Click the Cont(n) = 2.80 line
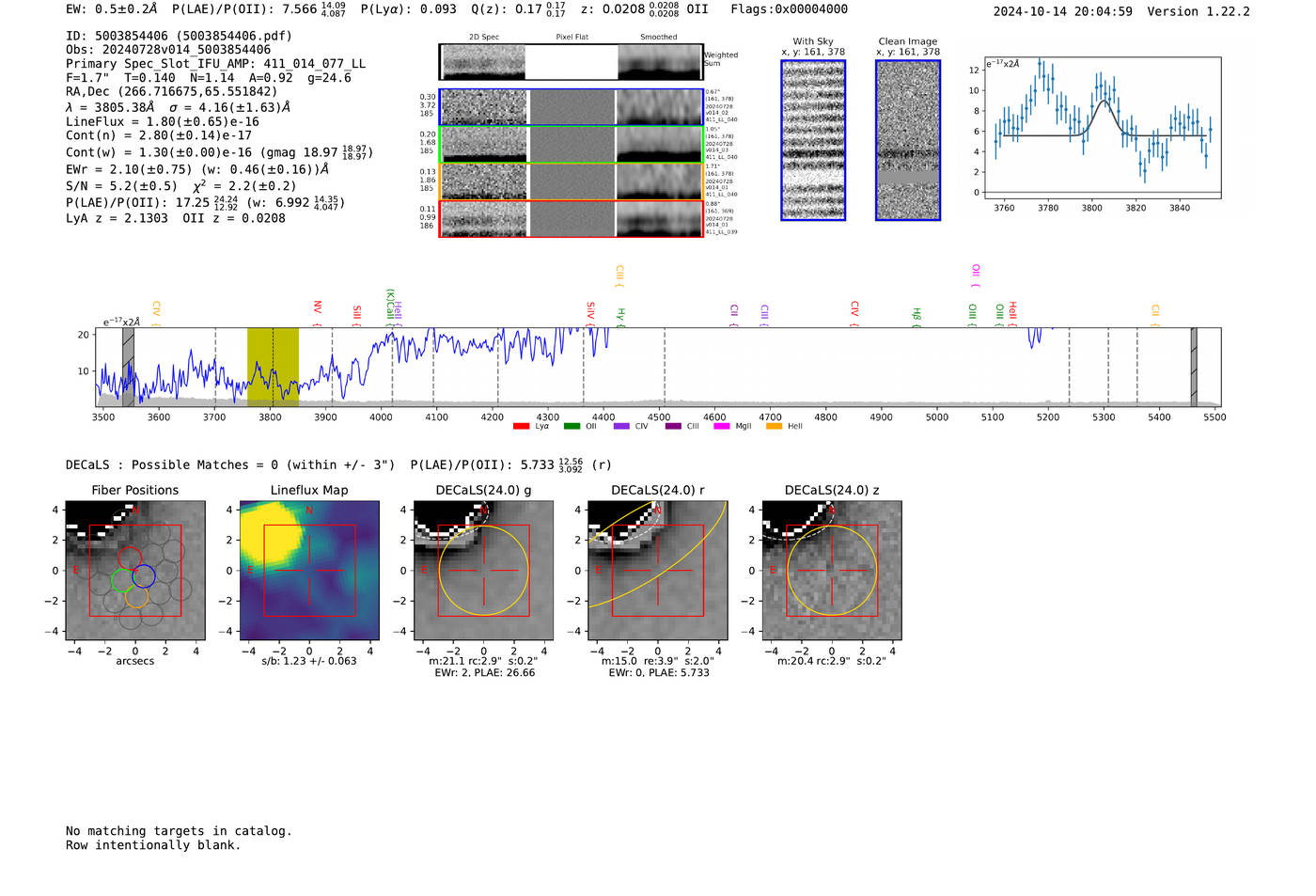The height and width of the screenshot is (896, 1316). pos(159,135)
